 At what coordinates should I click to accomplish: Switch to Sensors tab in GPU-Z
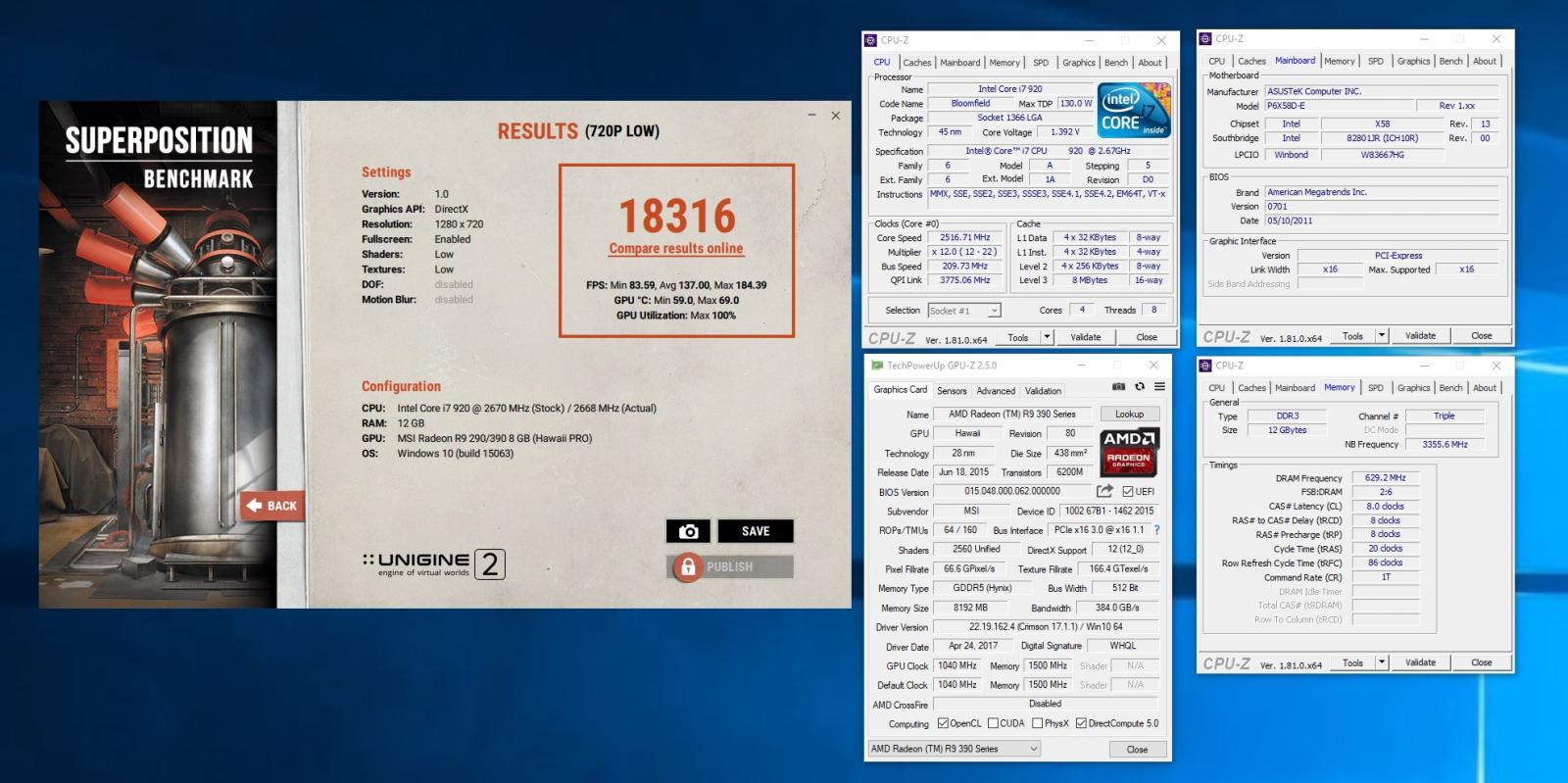952,390
